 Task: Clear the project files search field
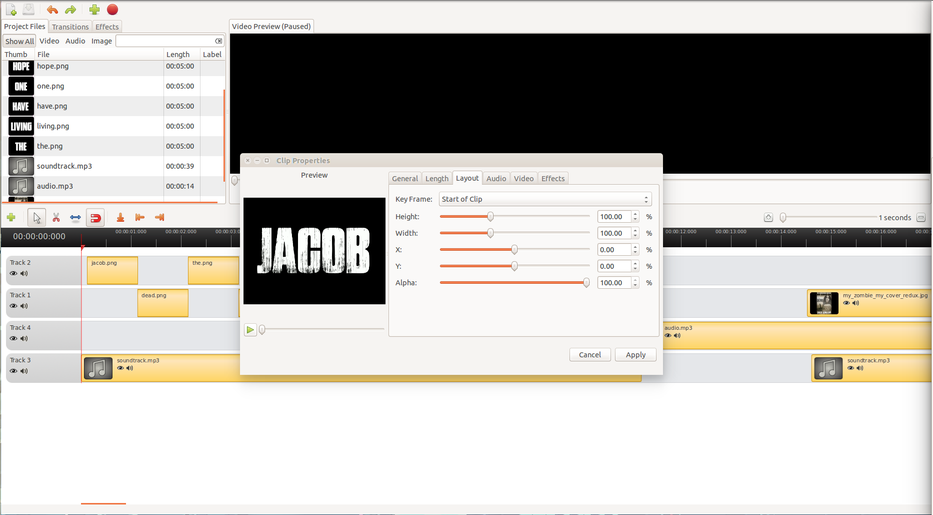(x=218, y=41)
